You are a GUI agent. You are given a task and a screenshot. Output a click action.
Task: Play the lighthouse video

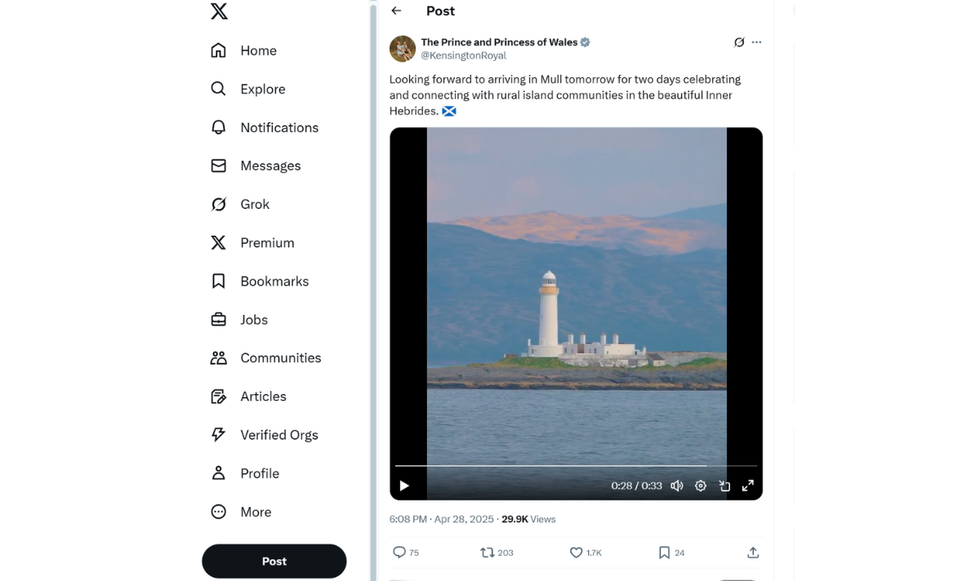point(404,486)
